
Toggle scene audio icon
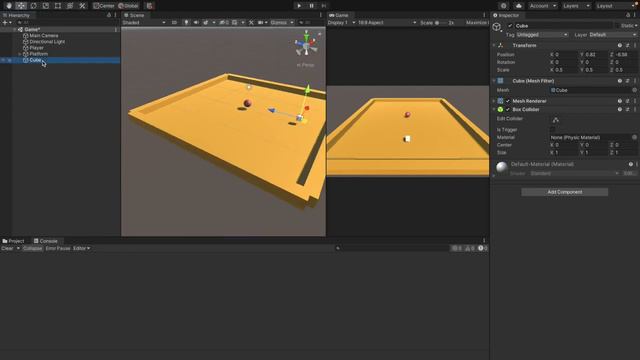(196, 22)
